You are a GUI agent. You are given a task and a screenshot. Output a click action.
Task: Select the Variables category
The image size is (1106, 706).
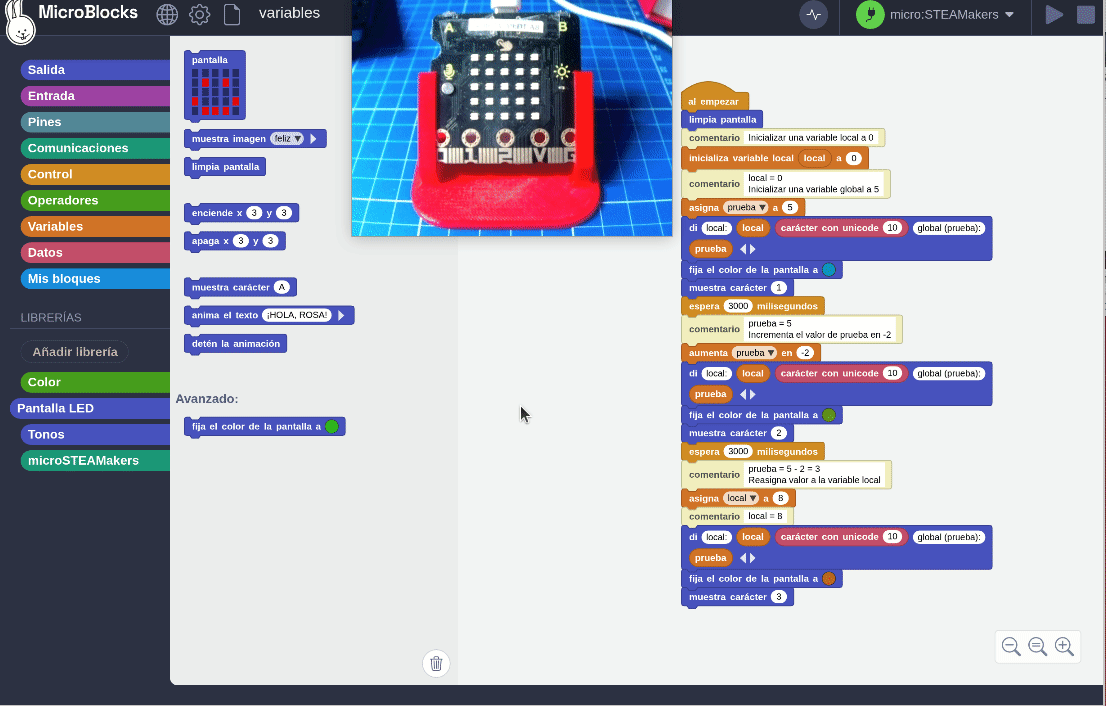(x=95, y=226)
